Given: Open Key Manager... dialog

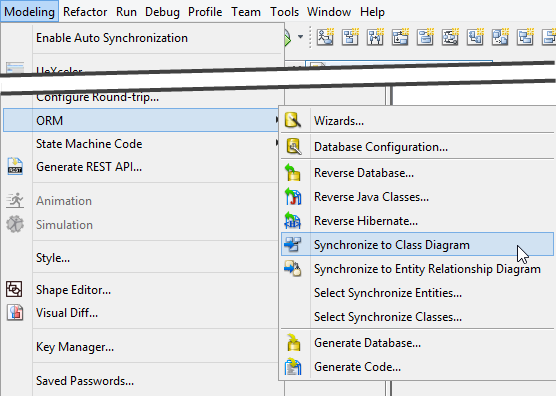Looking at the screenshot, I should point(75,347).
